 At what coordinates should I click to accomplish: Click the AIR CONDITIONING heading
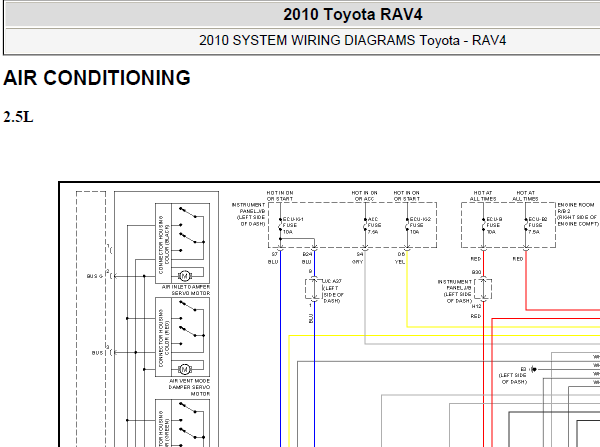point(97,78)
